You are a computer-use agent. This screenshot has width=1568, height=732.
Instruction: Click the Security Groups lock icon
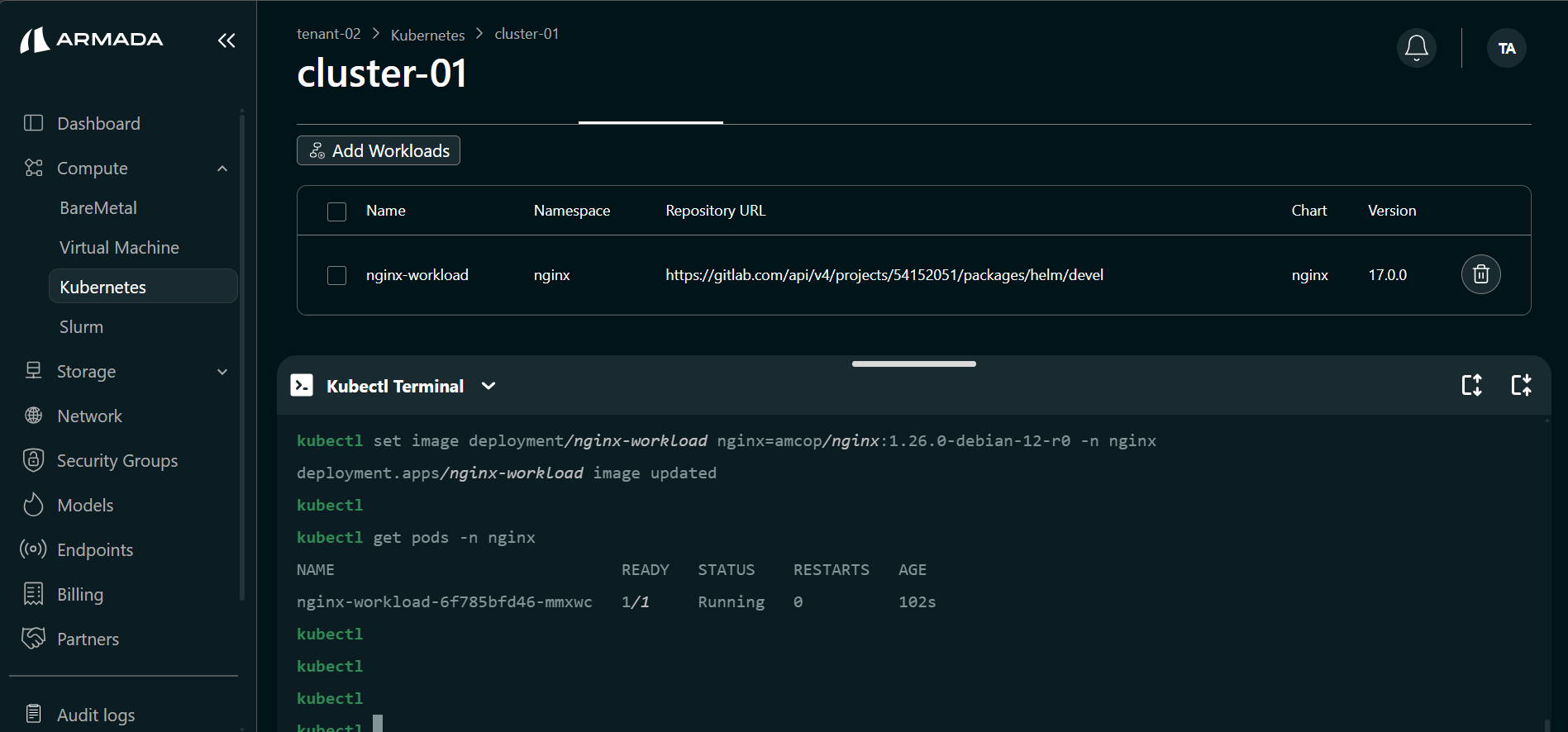(x=33, y=460)
